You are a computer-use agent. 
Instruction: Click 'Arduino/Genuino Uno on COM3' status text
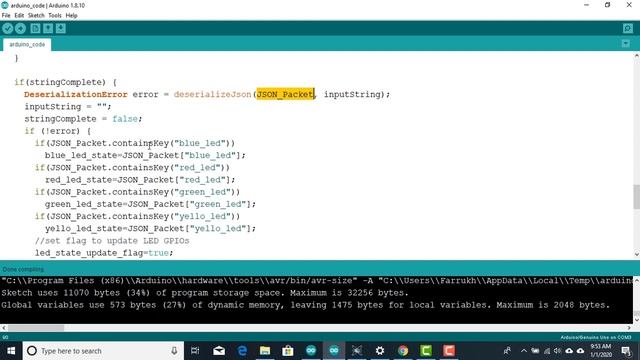[596, 338]
